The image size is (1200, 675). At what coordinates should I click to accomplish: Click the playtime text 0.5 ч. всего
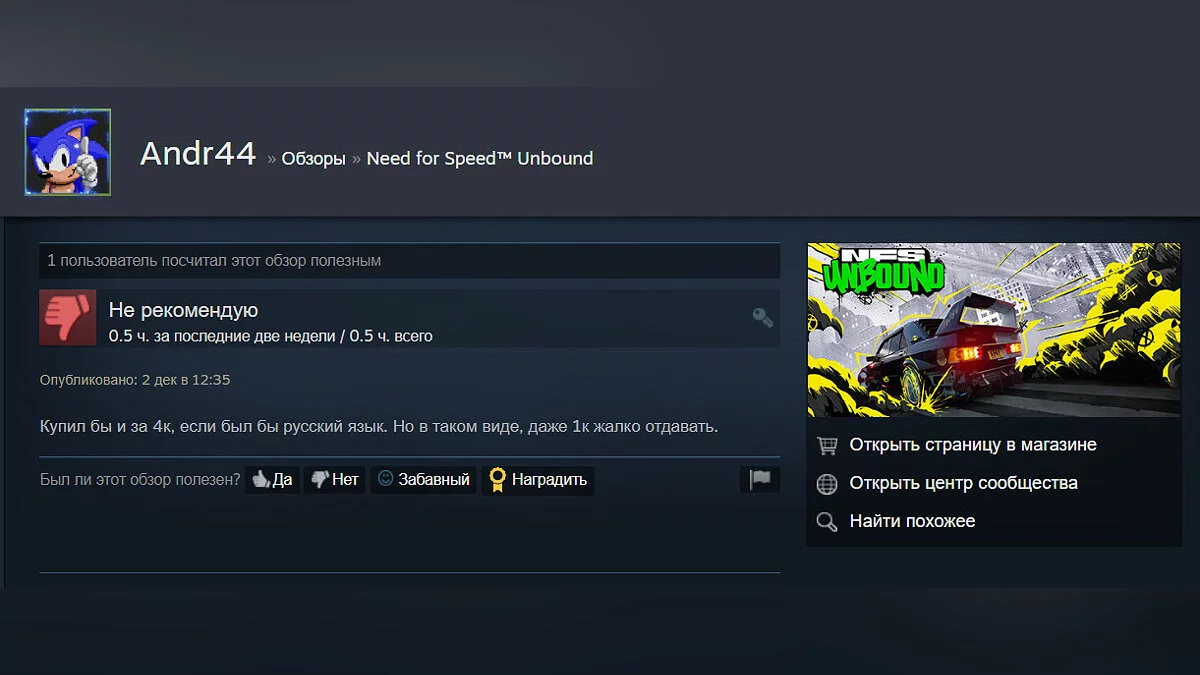[391, 336]
